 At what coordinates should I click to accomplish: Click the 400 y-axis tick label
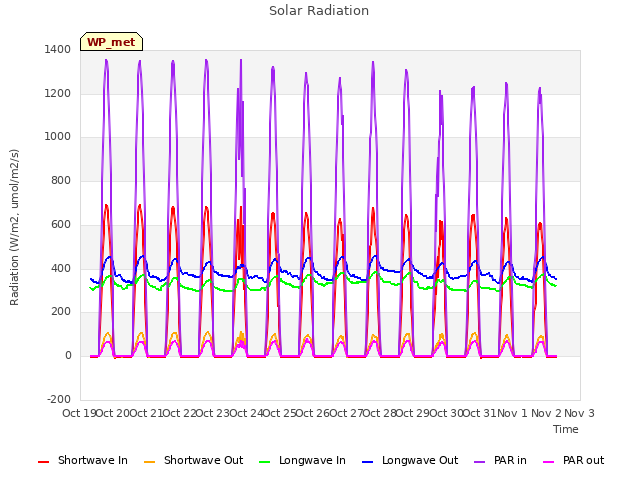(61, 269)
